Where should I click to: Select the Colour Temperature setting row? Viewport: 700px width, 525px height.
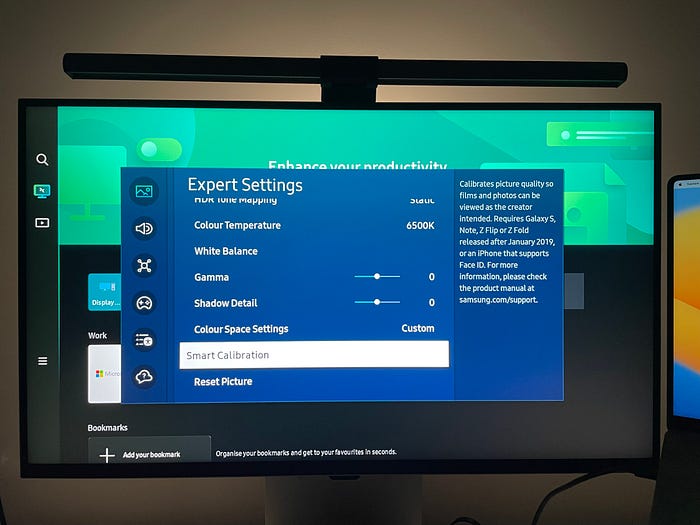point(314,225)
